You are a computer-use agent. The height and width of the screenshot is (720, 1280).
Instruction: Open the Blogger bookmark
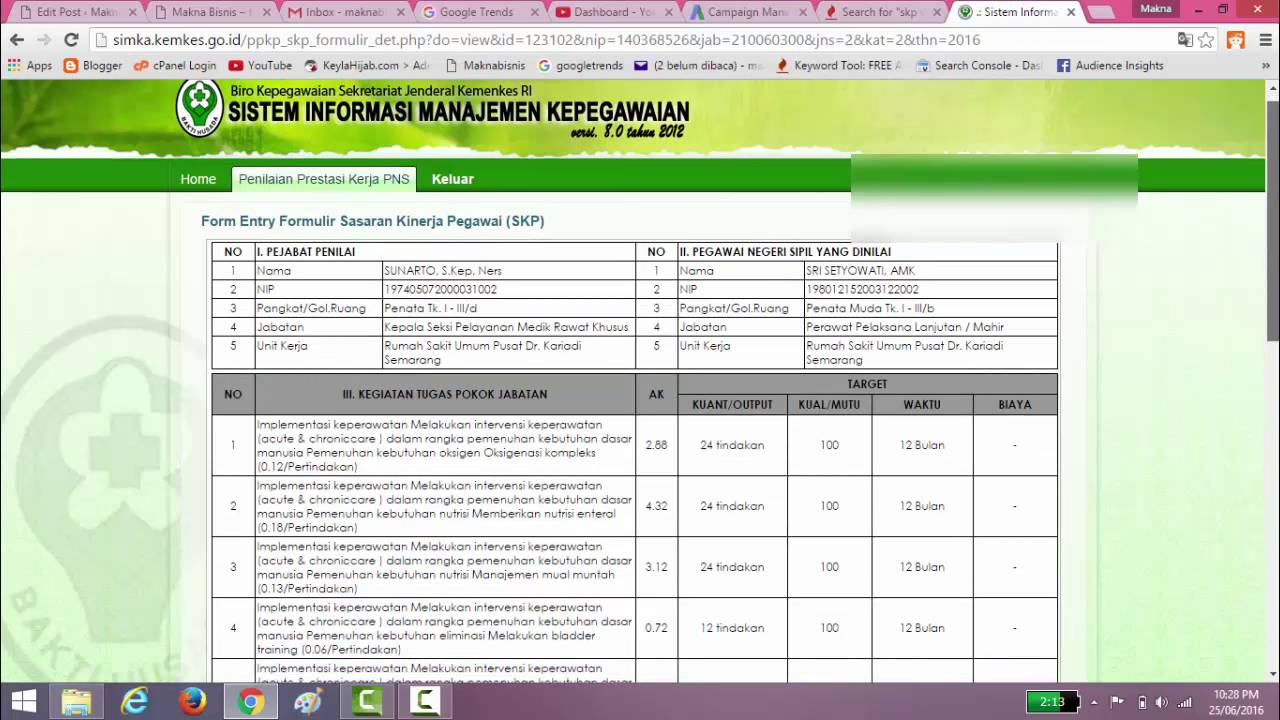pyautogui.click(x=92, y=65)
